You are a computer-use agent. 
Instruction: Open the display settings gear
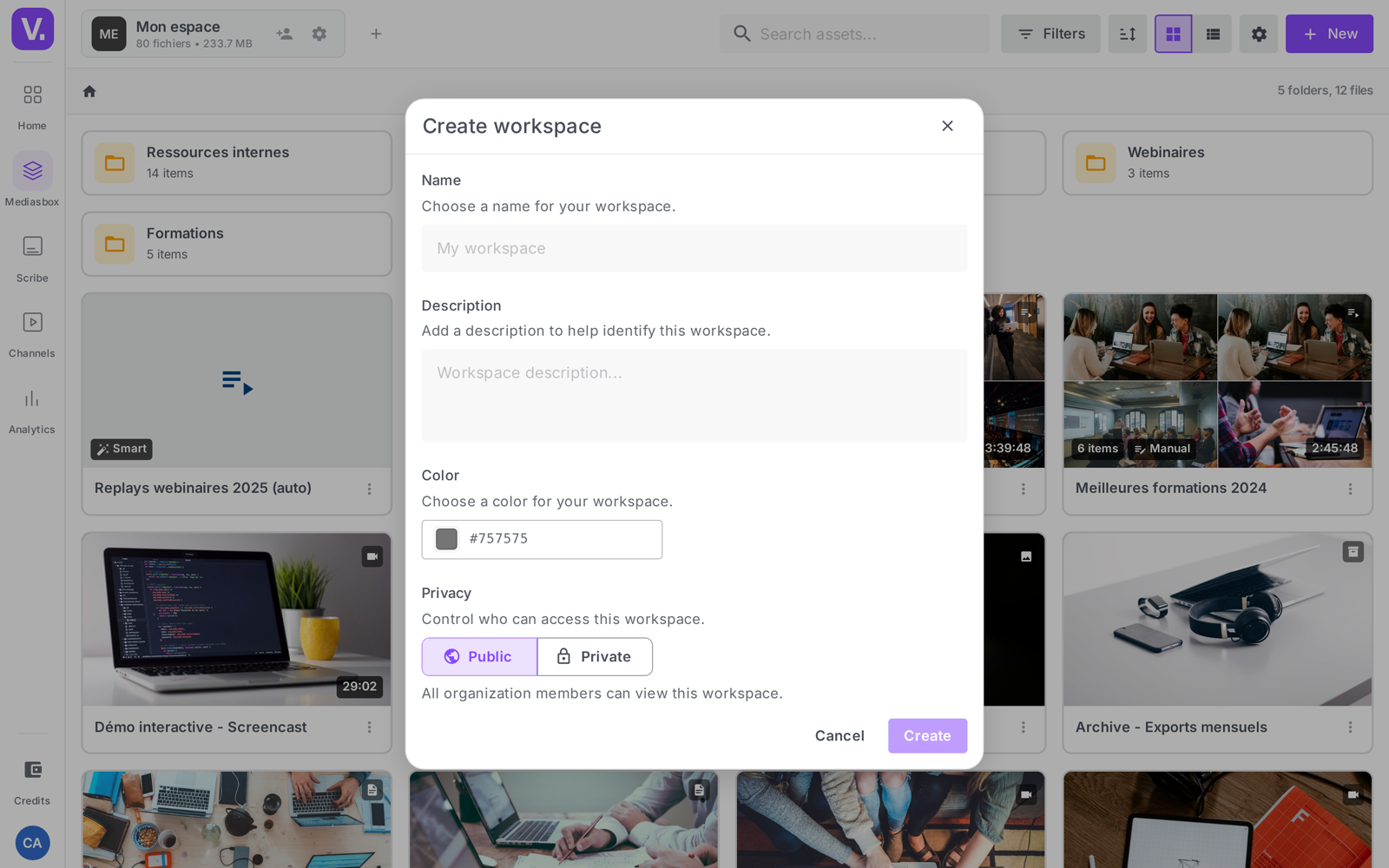[x=1259, y=34]
